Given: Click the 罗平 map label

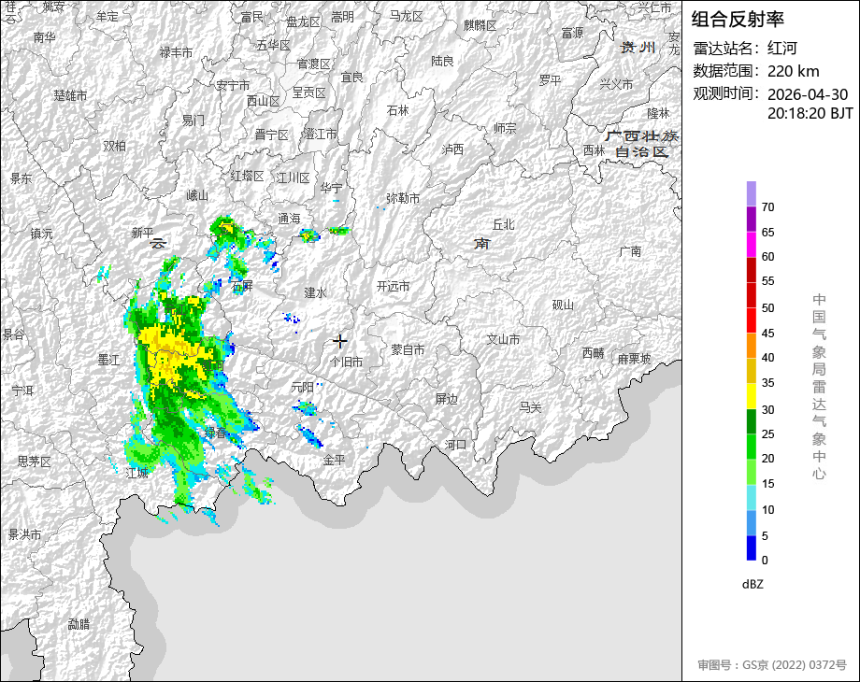Looking at the screenshot, I should tap(550, 81).
